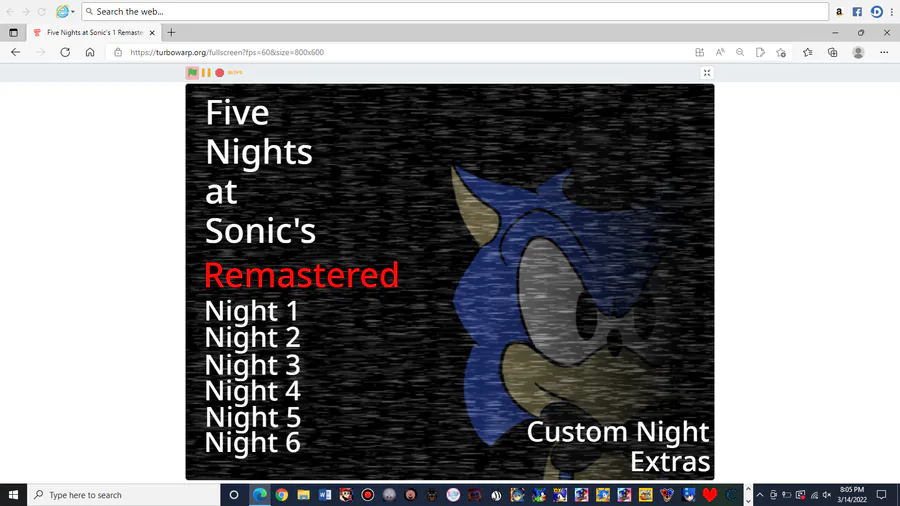Screen dimensions: 900x506
Task: Add this page to favorites
Action: click(x=781, y=52)
